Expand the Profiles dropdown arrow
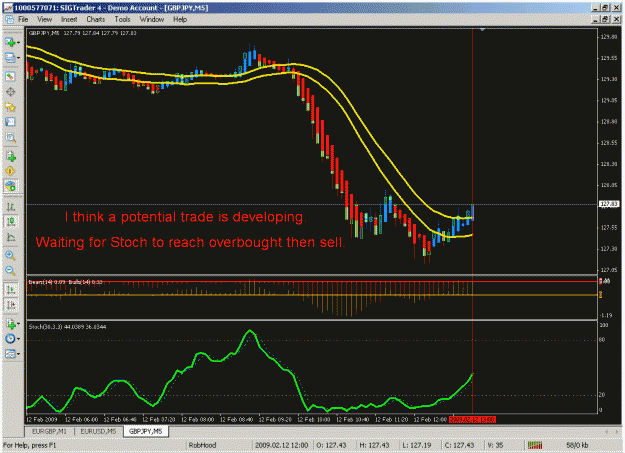 coord(18,58)
